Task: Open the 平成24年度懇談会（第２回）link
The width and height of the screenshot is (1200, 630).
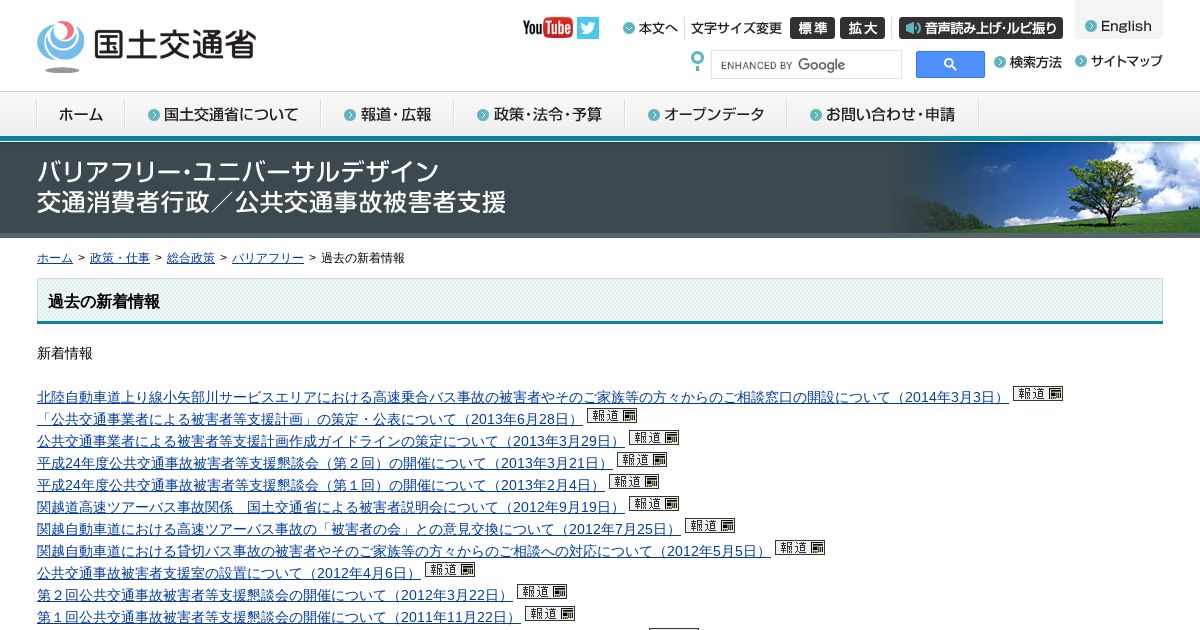Action: click(x=324, y=463)
